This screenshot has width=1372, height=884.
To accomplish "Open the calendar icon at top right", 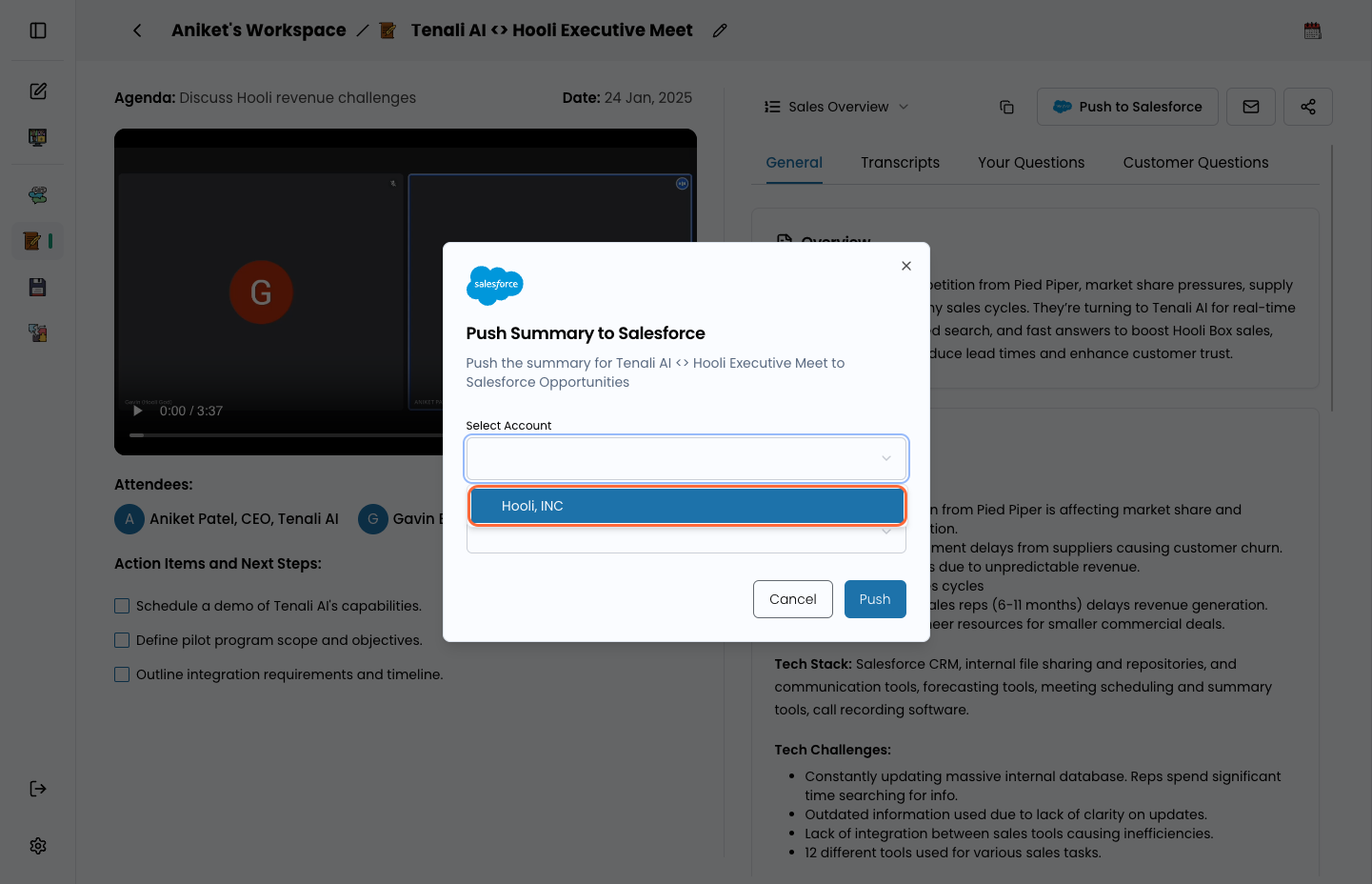I will click(x=1313, y=30).
